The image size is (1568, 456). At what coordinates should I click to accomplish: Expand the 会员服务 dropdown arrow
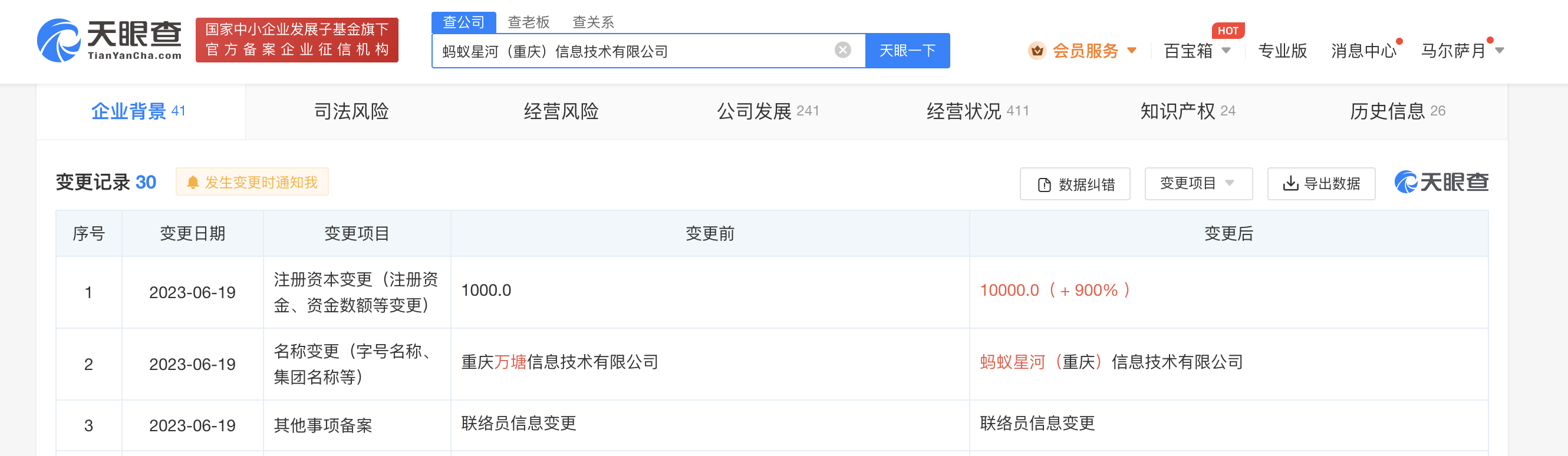tap(1132, 51)
